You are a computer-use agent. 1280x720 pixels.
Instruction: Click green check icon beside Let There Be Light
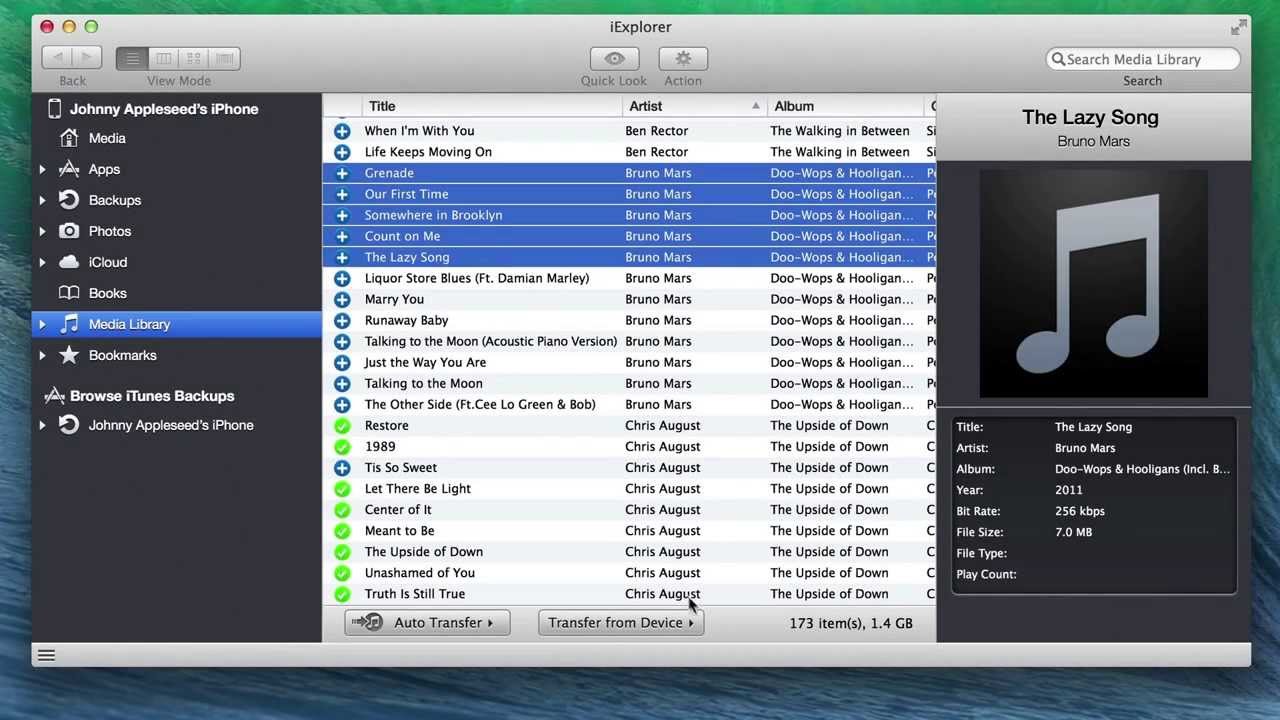click(x=342, y=488)
